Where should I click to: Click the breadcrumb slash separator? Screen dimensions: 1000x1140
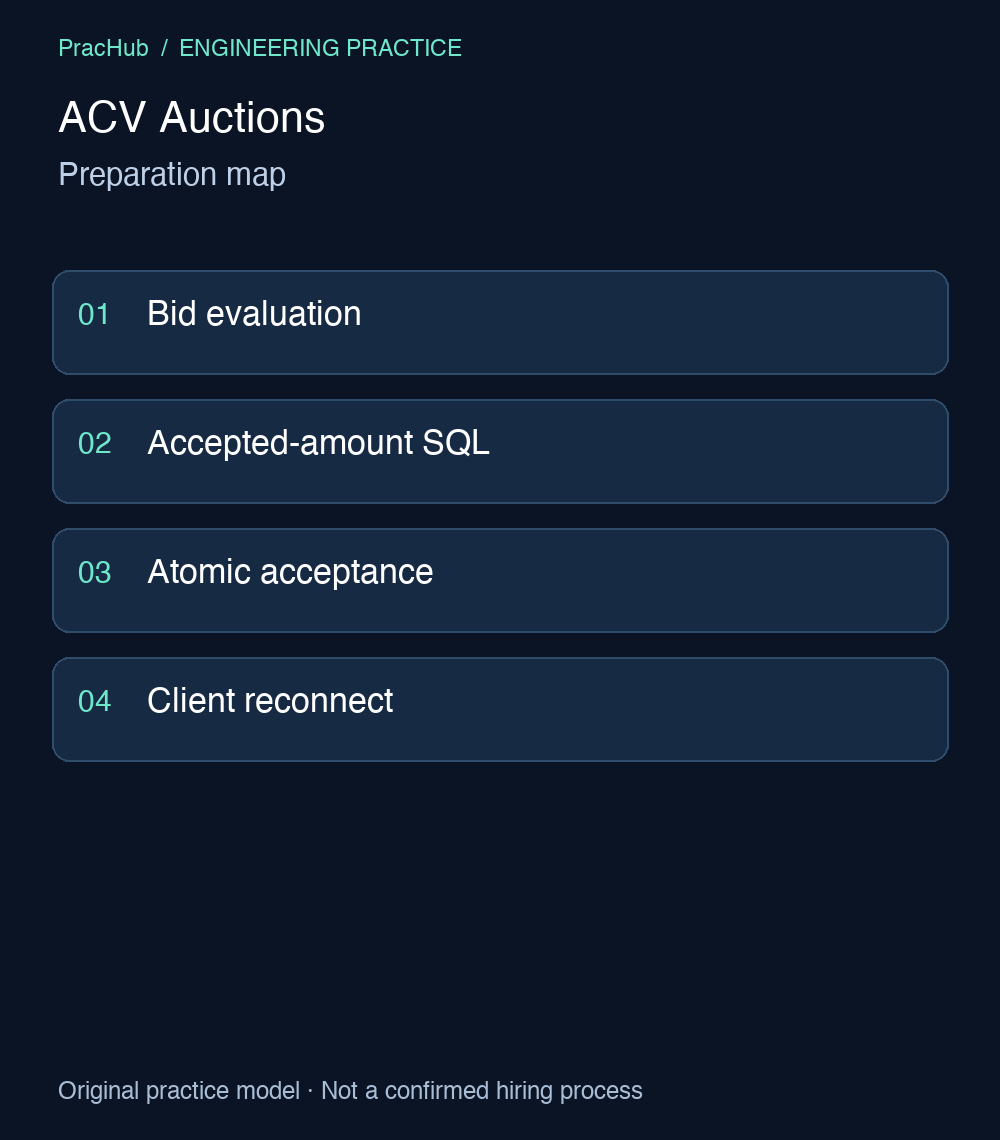164,48
